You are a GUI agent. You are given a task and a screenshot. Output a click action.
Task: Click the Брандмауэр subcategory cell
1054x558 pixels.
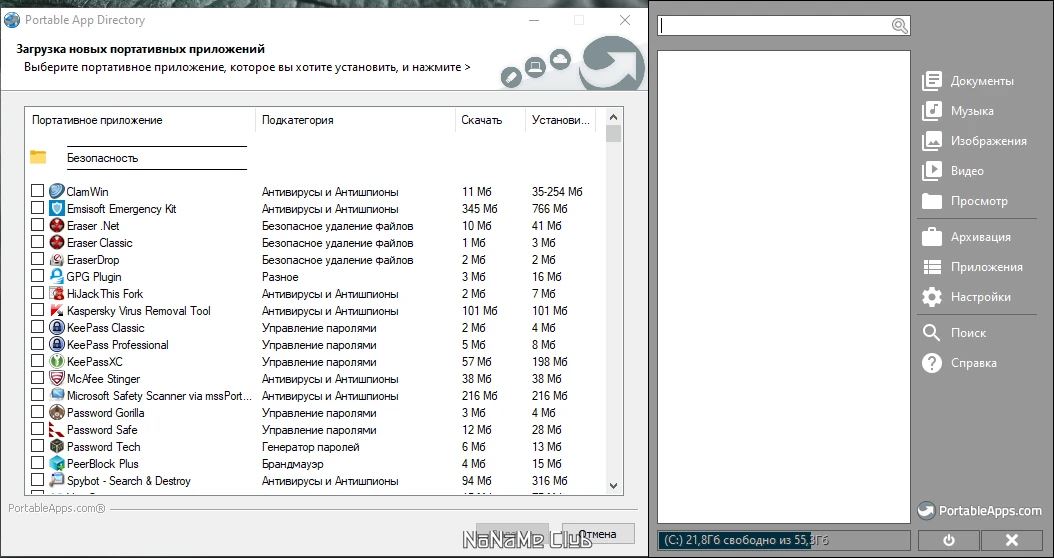(x=292, y=464)
